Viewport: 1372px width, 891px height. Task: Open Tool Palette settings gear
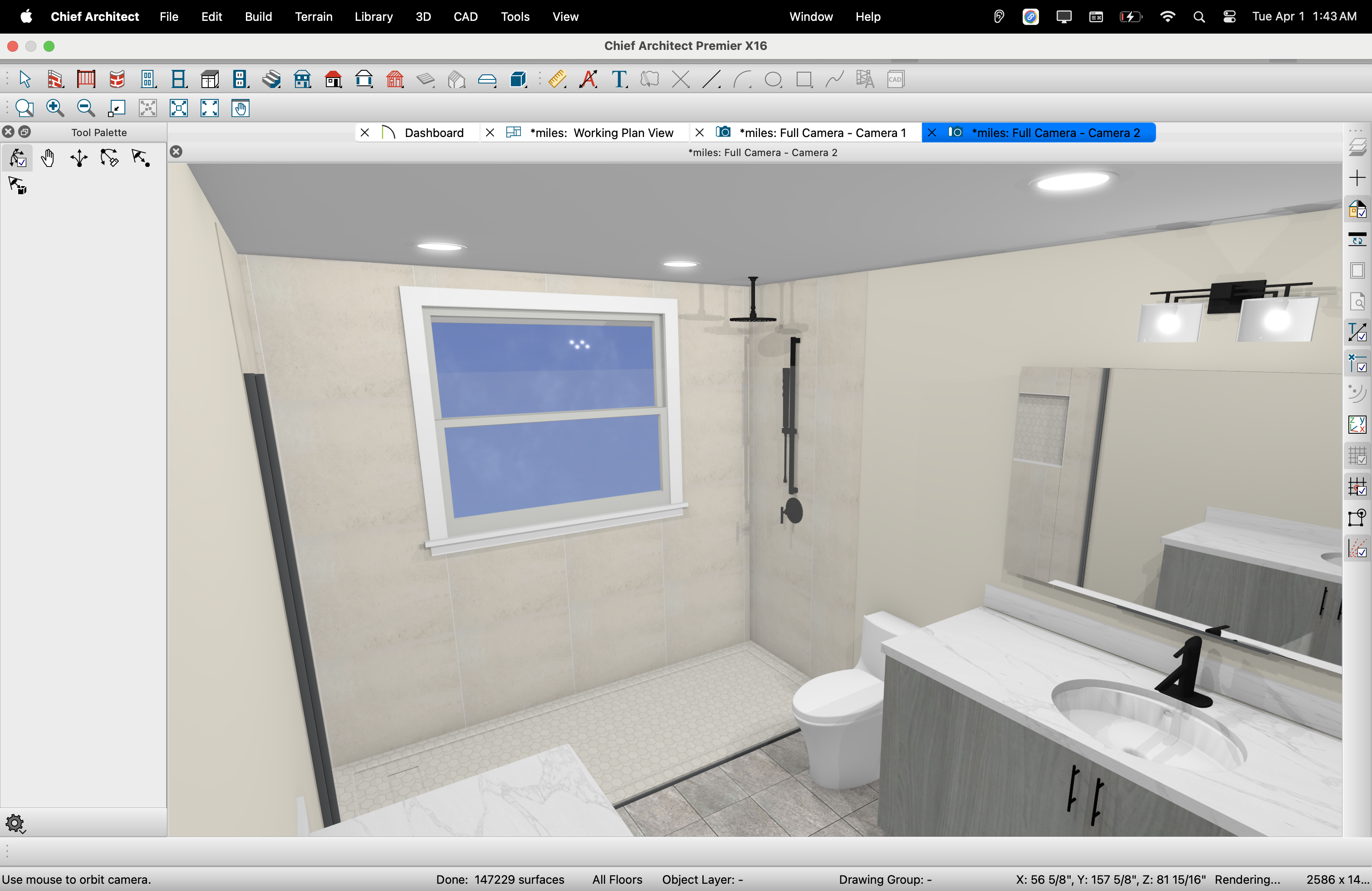coord(15,823)
